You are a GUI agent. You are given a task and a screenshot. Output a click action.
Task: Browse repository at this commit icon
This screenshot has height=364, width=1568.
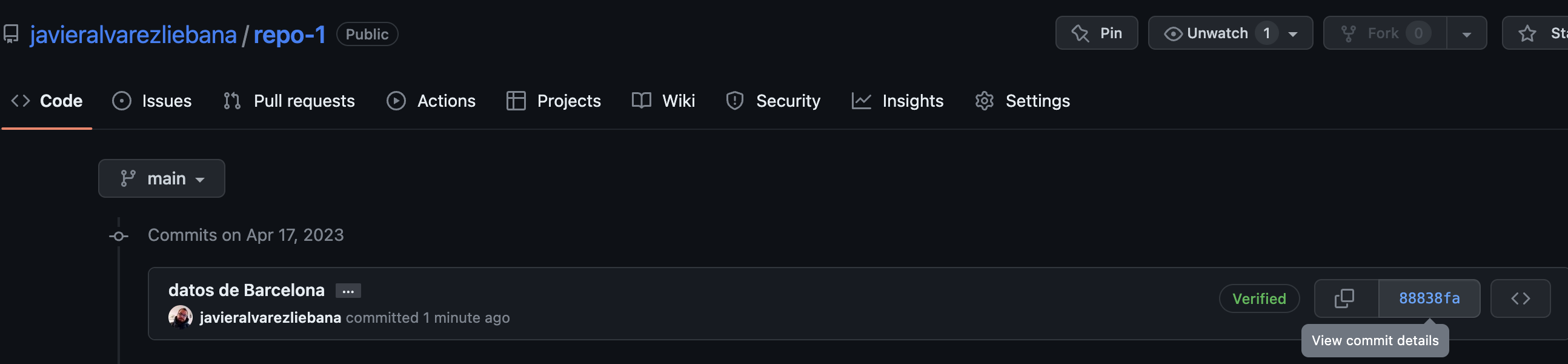[1520, 298]
